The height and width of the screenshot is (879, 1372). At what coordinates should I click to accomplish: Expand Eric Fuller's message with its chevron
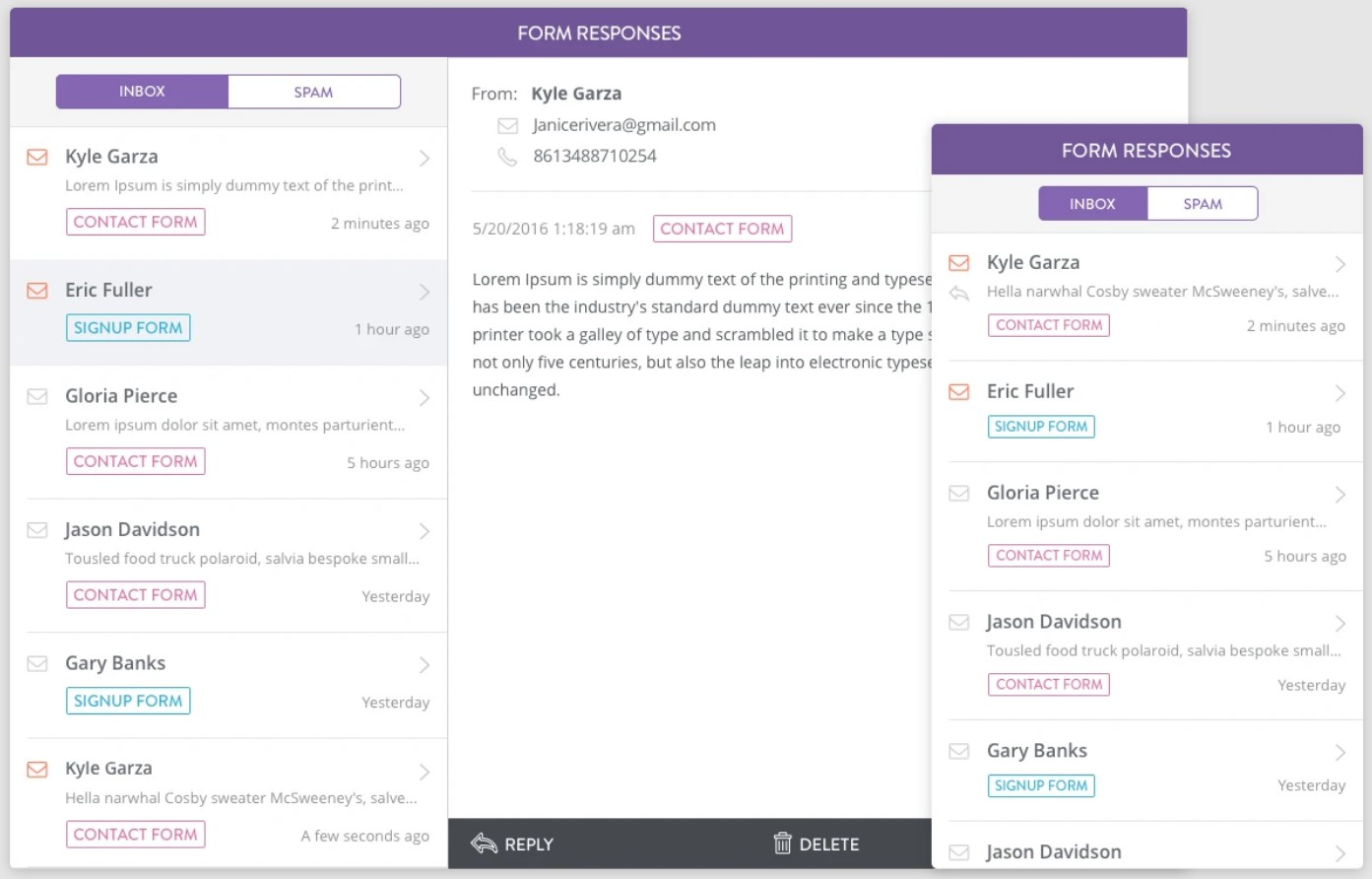click(x=424, y=292)
